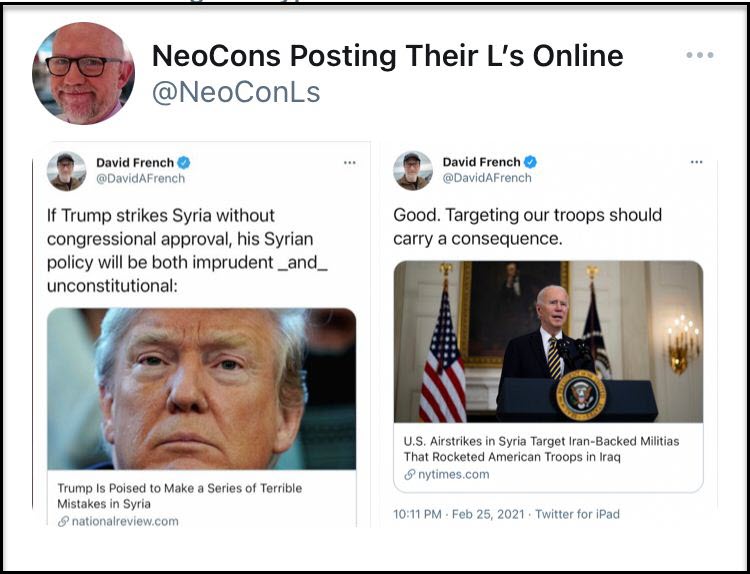The height and width of the screenshot is (574, 750).
Task: Click David French's avatar in the right tweet
Action: tap(413, 171)
